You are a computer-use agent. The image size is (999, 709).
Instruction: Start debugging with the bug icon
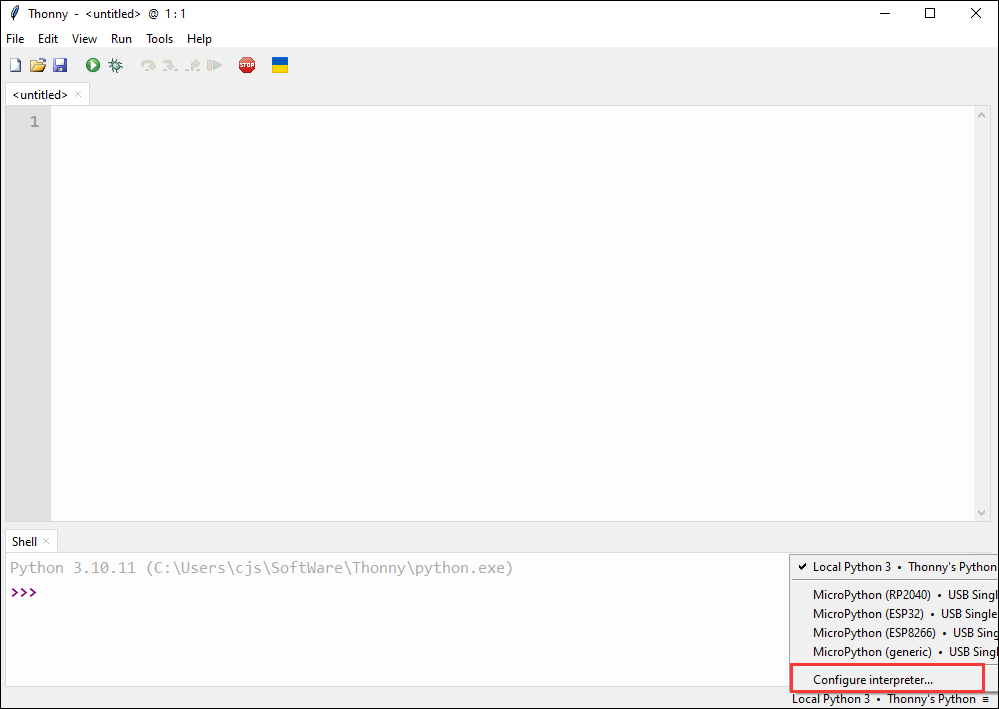(116, 65)
